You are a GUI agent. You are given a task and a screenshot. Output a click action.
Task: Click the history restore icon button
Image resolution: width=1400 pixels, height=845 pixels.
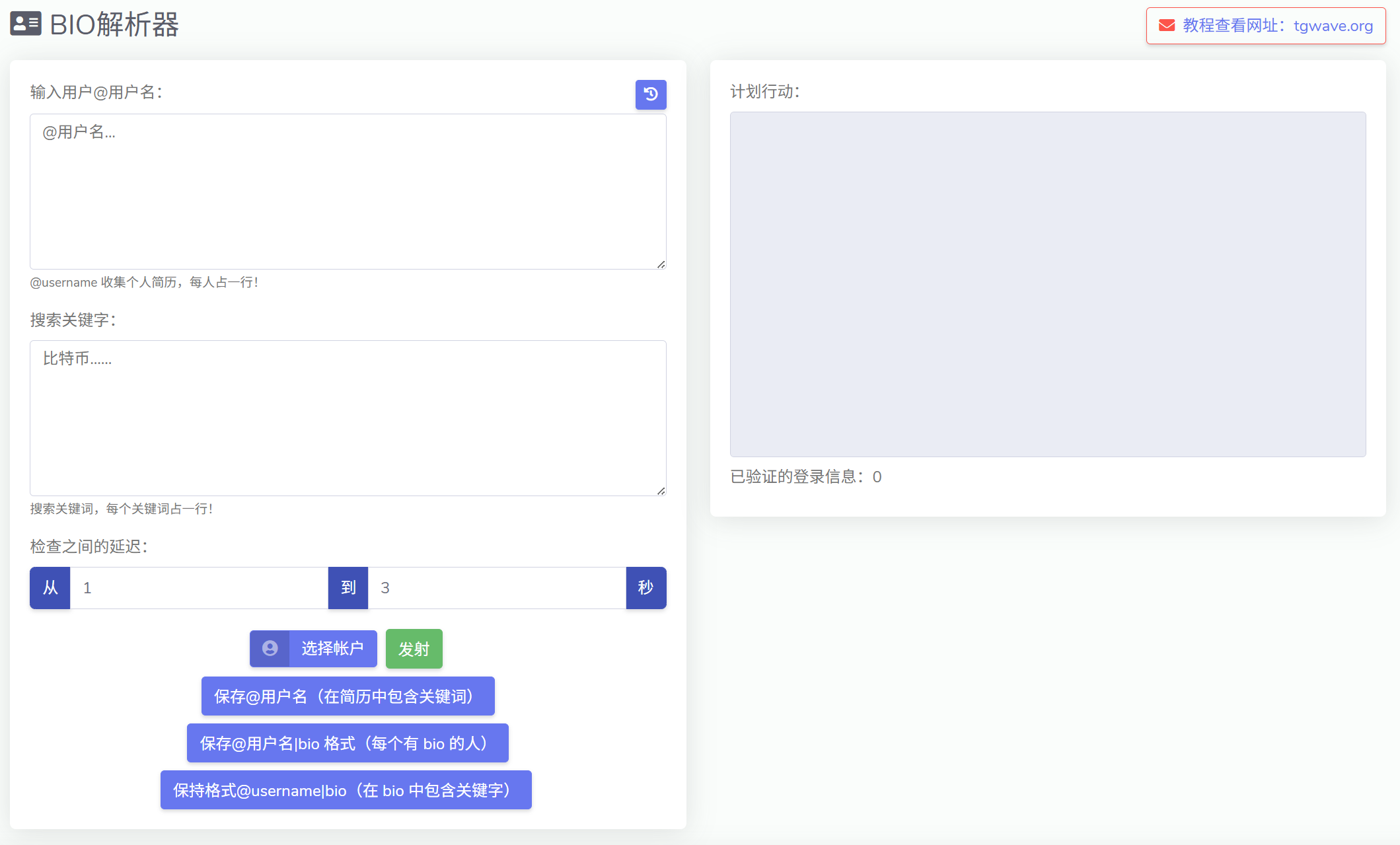click(651, 94)
